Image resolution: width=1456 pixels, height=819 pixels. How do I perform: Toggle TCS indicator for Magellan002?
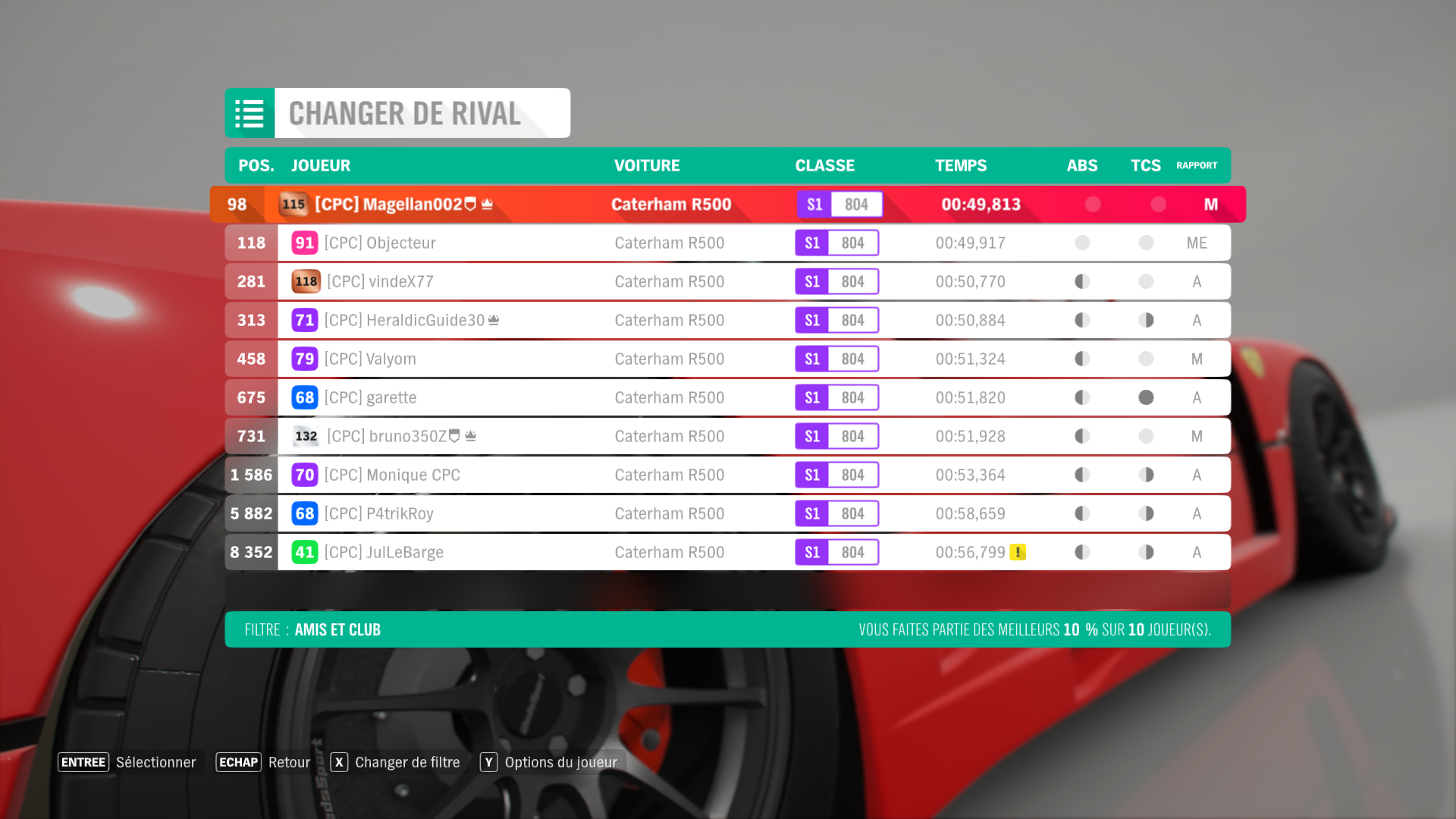pos(1148,204)
